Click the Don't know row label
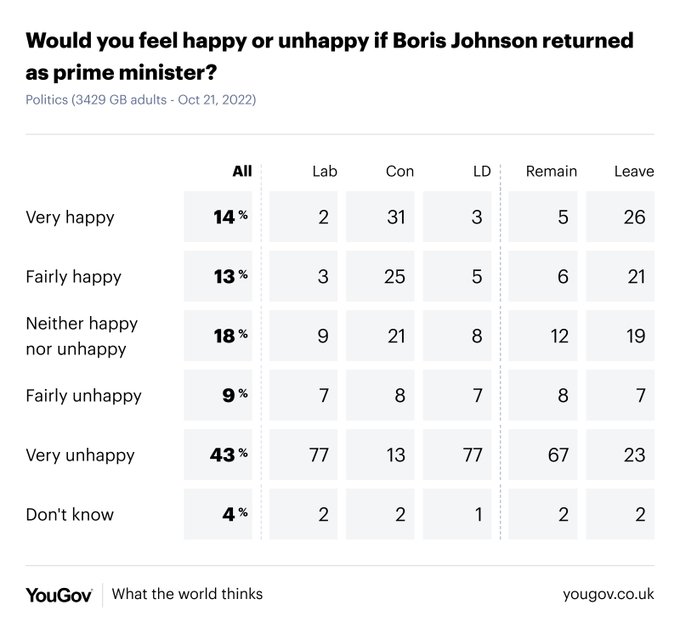Screen dimensions: 680x633 click(70, 515)
